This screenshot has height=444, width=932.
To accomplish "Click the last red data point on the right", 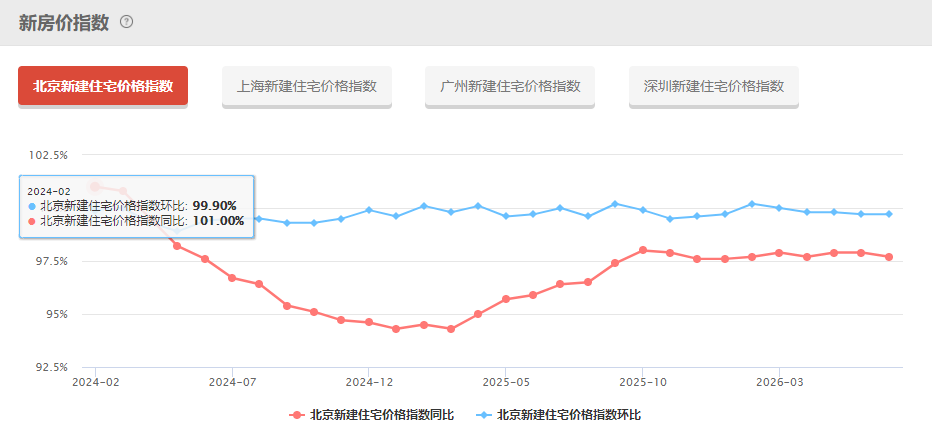I will point(889,257).
